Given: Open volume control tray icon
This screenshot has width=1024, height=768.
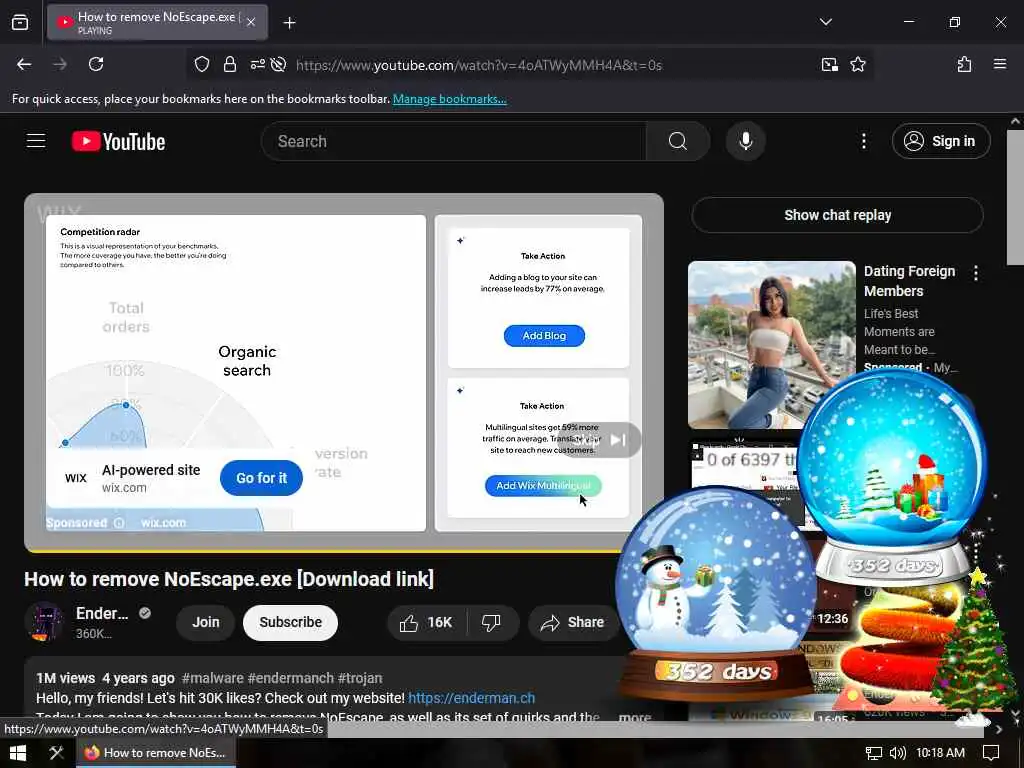Looking at the screenshot, I should click(x=897, y=753).
